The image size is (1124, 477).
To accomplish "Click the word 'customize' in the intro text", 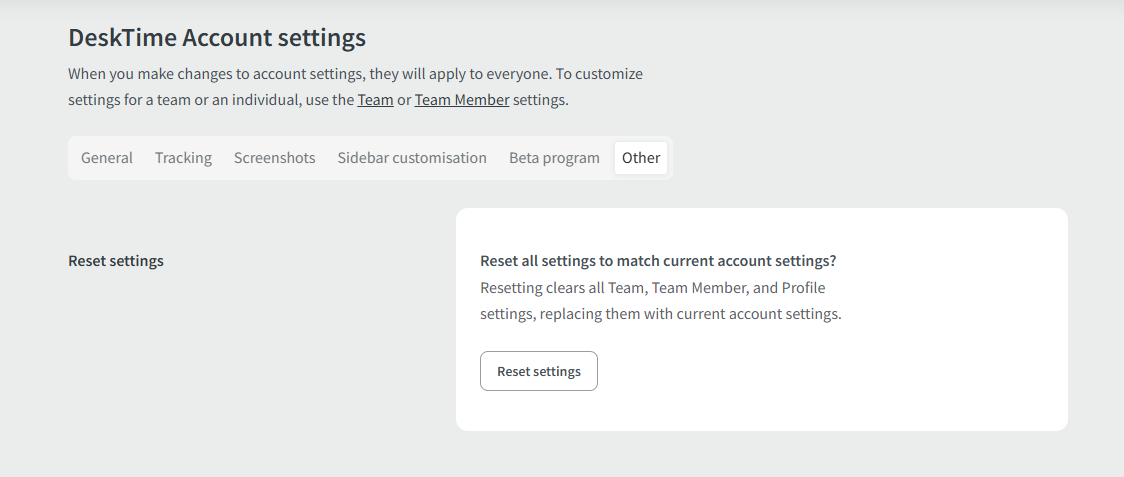I will (x=610, y=74).
